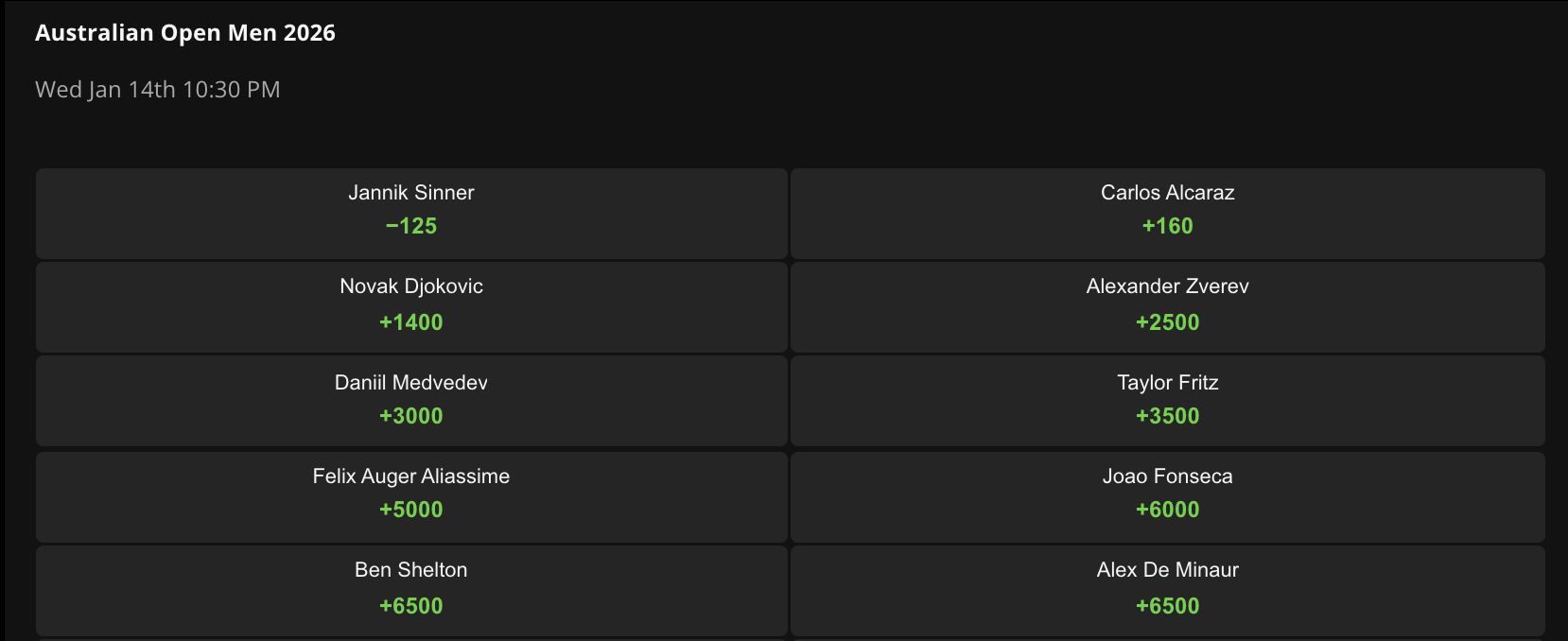The height and width of the screenshot is (641, 1568).
Task: Click the +3000 odds number
Action: pos(411,416)
